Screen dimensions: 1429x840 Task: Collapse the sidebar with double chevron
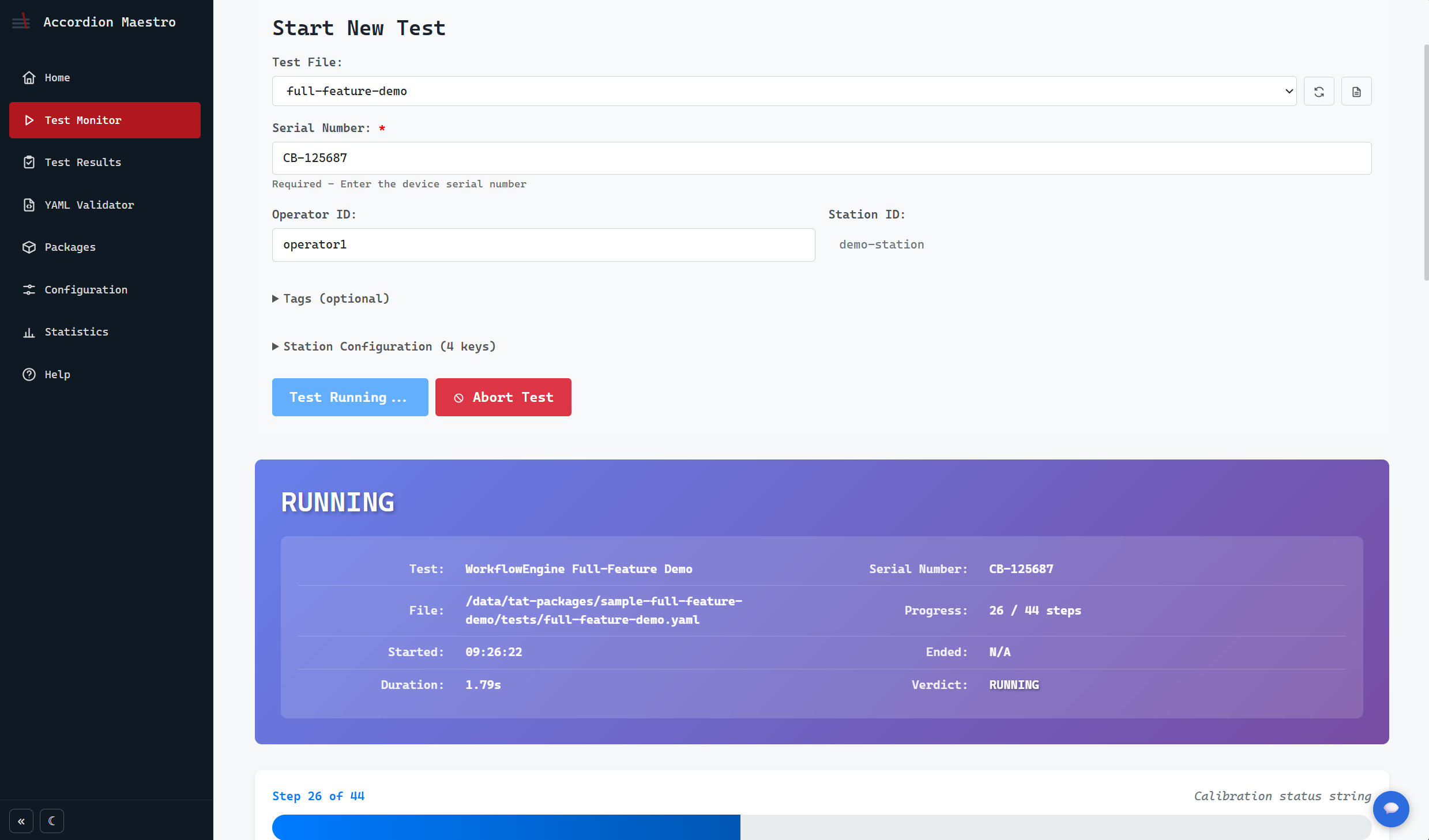(x=21, y=821)
